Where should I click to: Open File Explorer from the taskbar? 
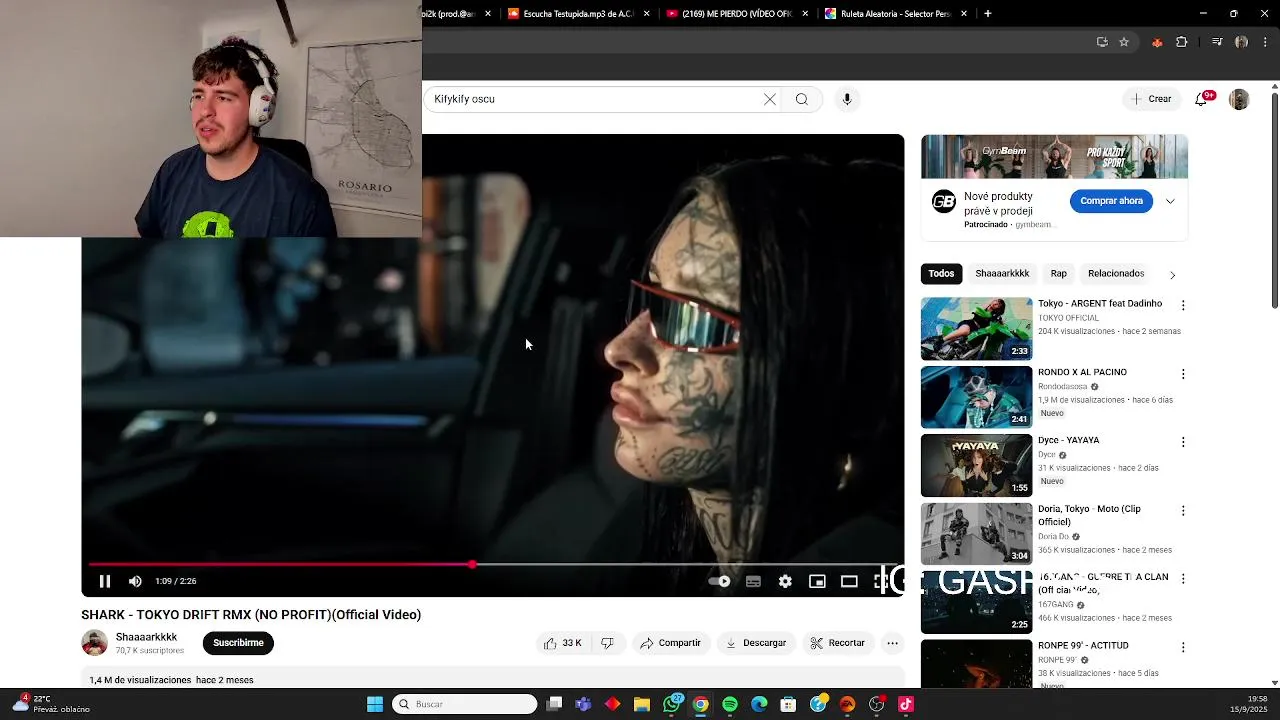[642, 704]
